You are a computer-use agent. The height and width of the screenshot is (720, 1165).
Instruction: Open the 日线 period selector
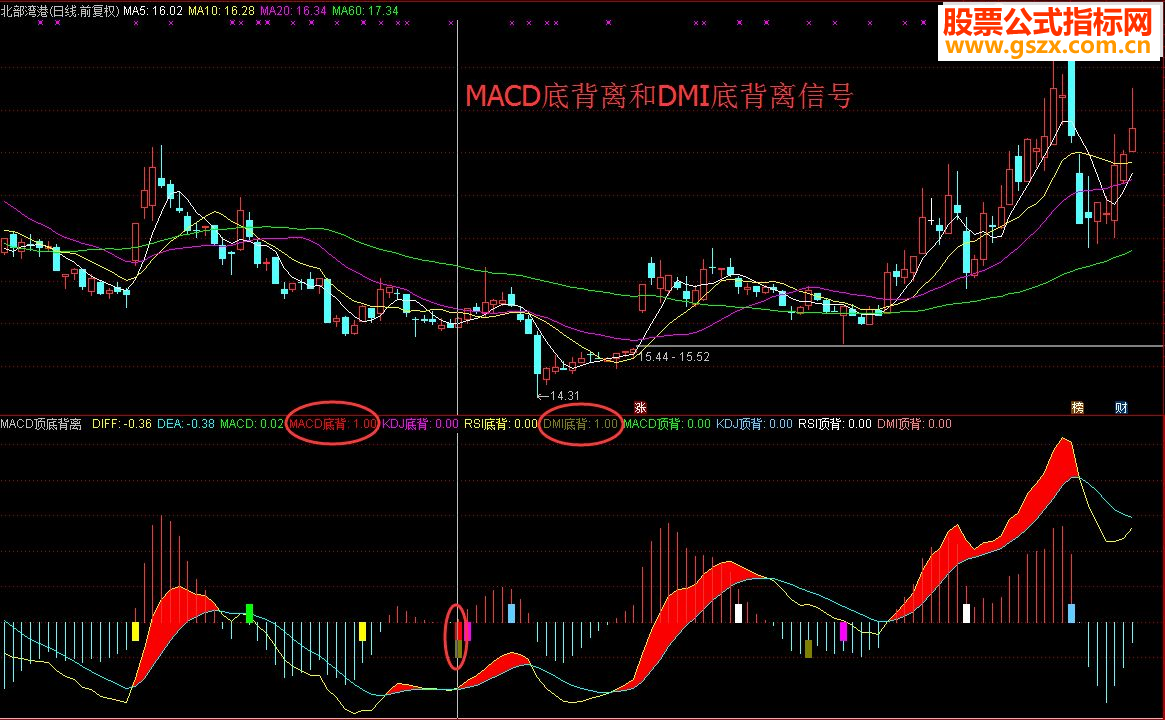pos(65,8)
